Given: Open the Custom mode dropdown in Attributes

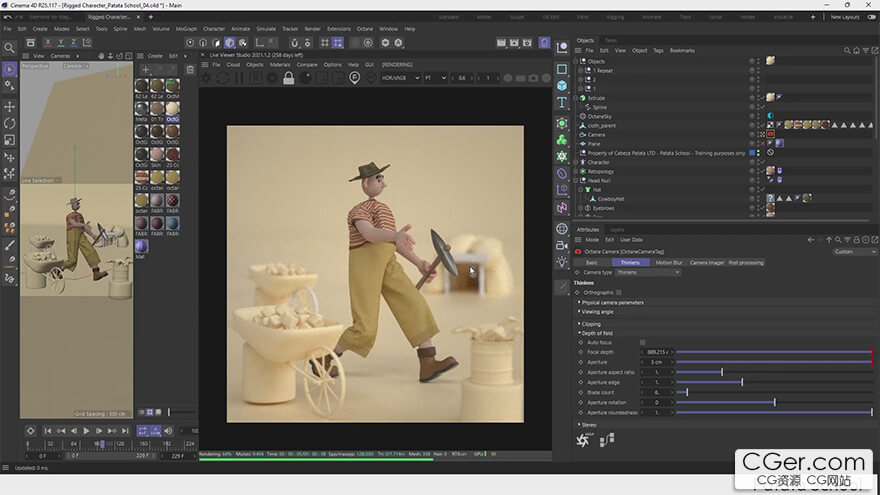Looking at the screenshot, I should click(855, 251).
